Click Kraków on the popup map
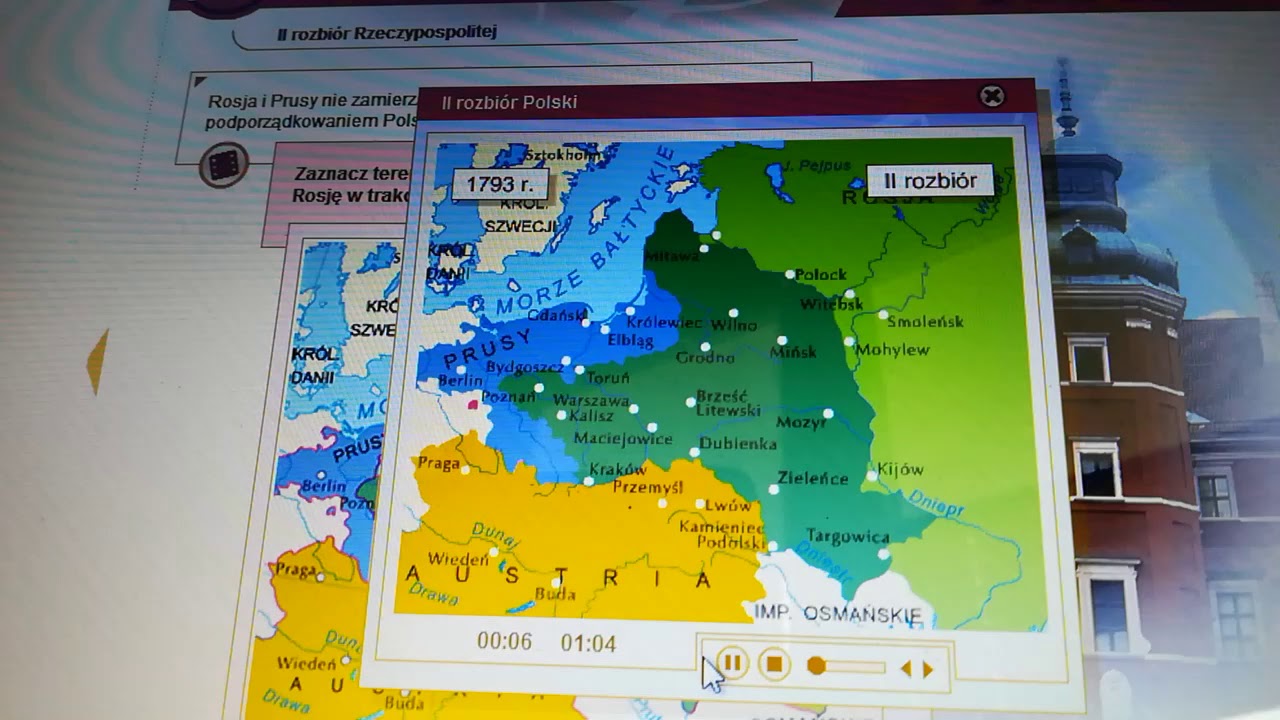Screen dimensions: 1280x720 tap(618, 469)
